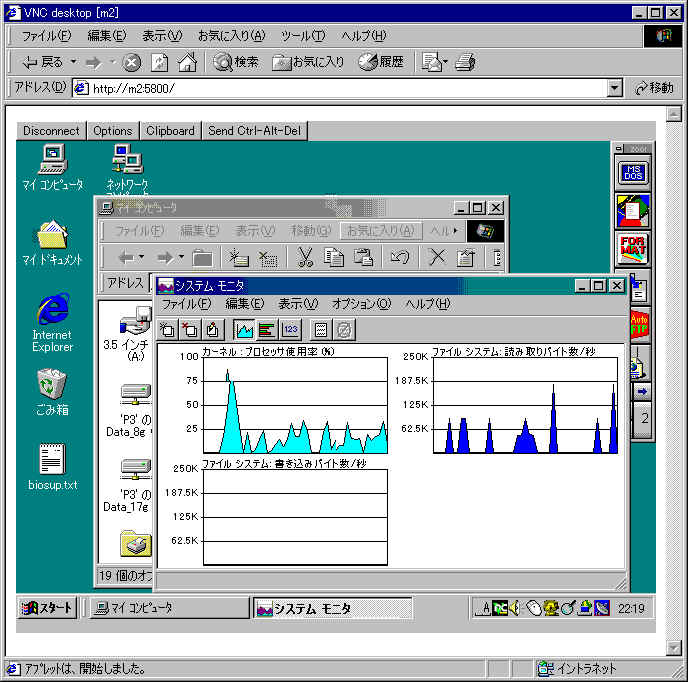
Task: Click the Disconnect button in VNC viewer
Action: (51, 131)
